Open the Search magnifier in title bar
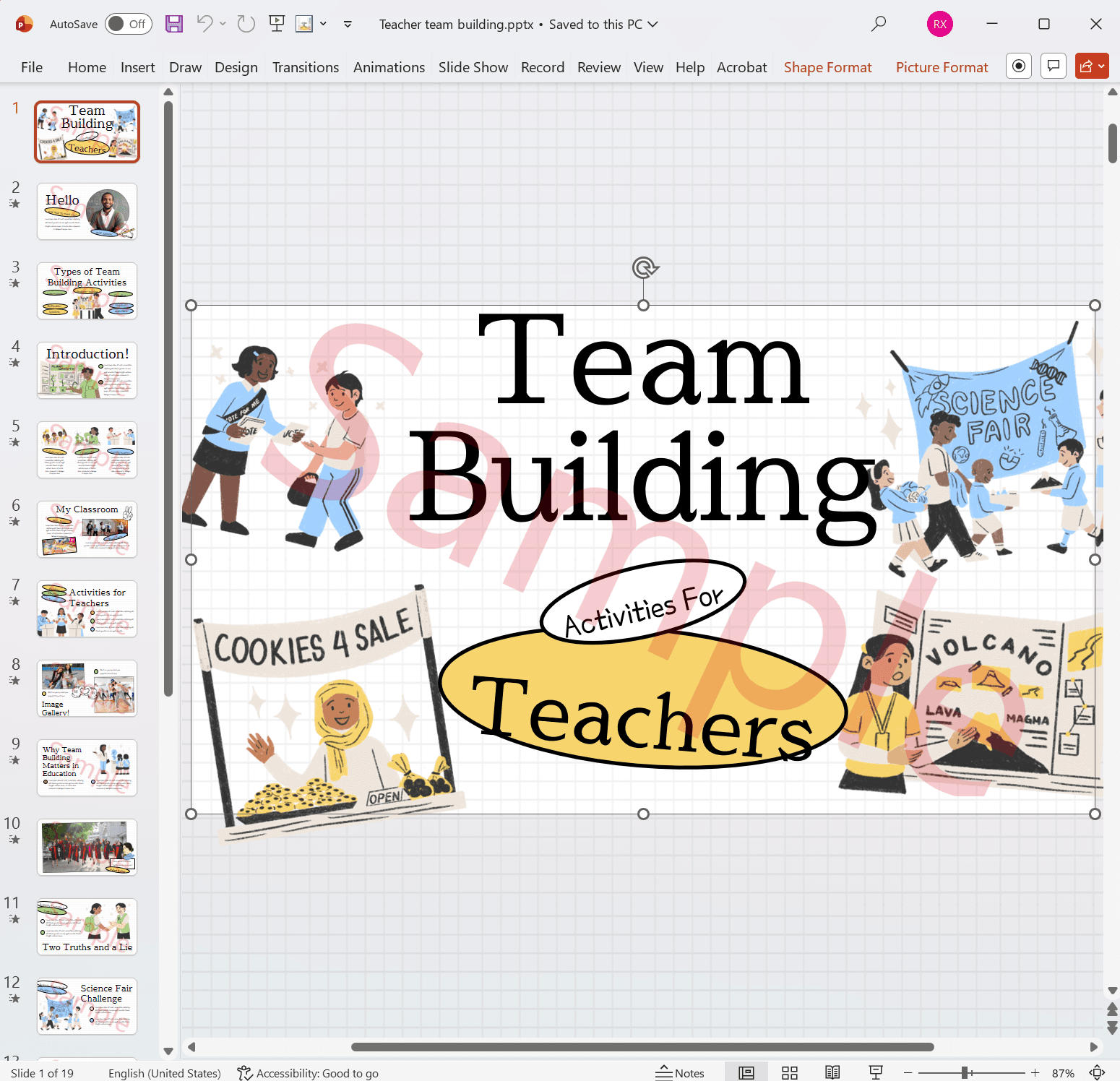 878,24
